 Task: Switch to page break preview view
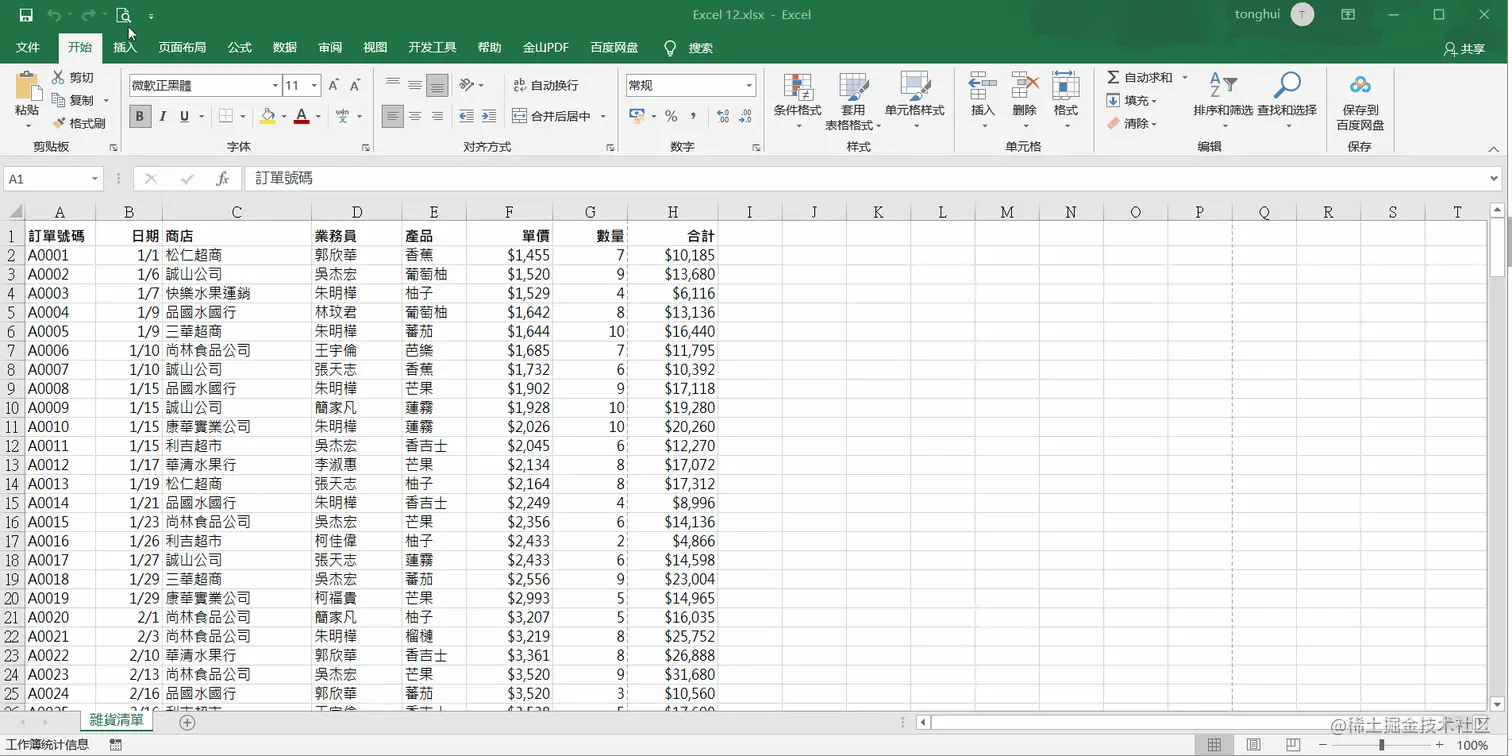(1291, 745)
